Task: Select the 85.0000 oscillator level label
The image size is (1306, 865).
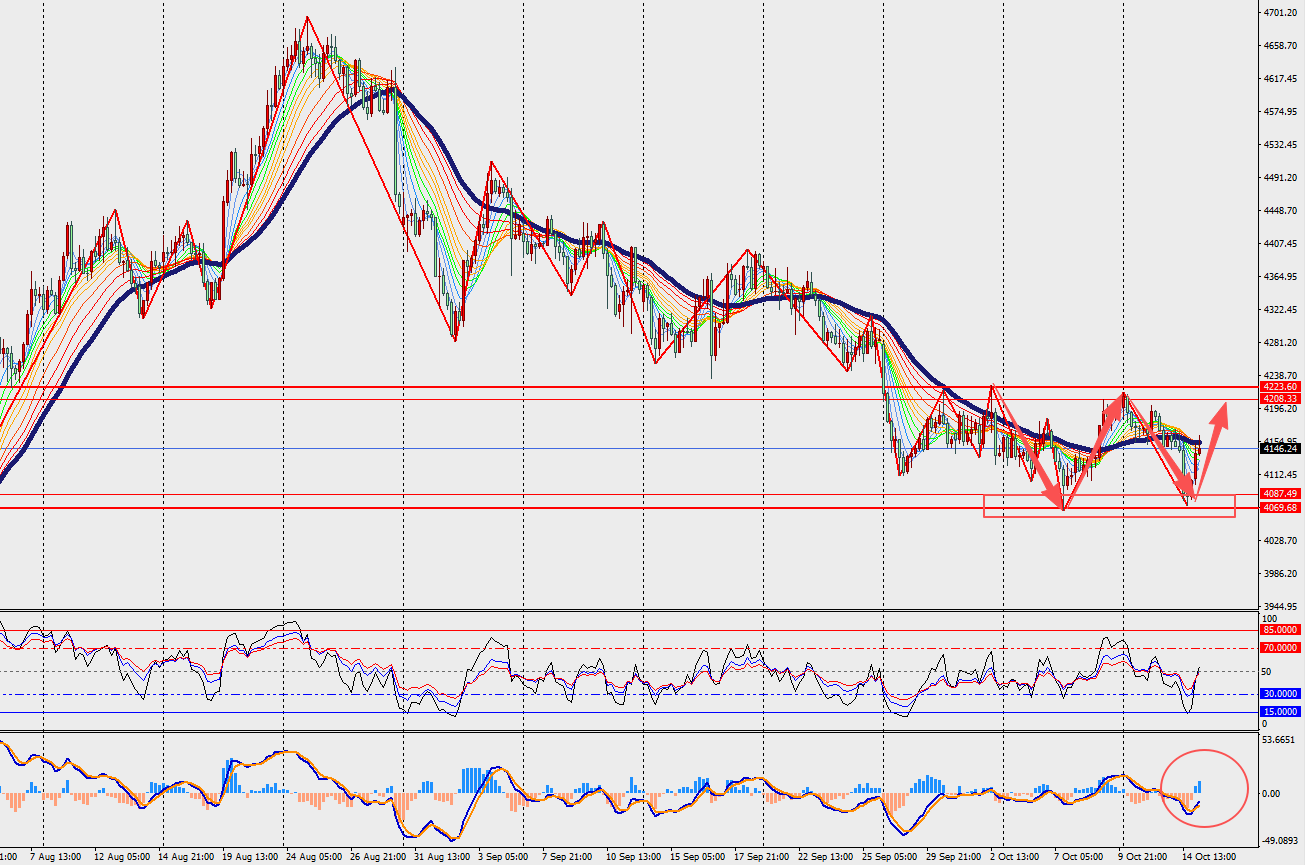Action: (x=1280, y=630)
